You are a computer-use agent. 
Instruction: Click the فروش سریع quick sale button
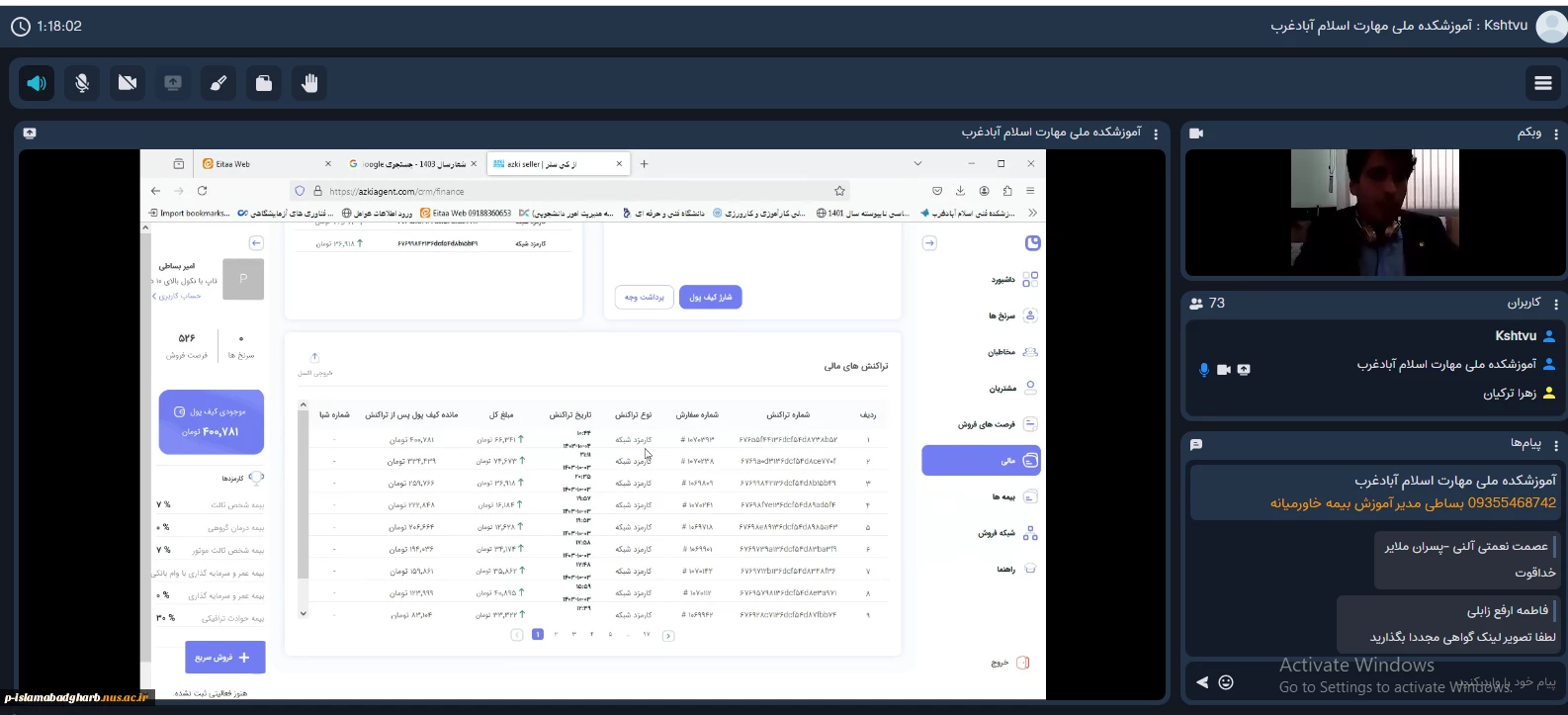[x=224, y=658]
